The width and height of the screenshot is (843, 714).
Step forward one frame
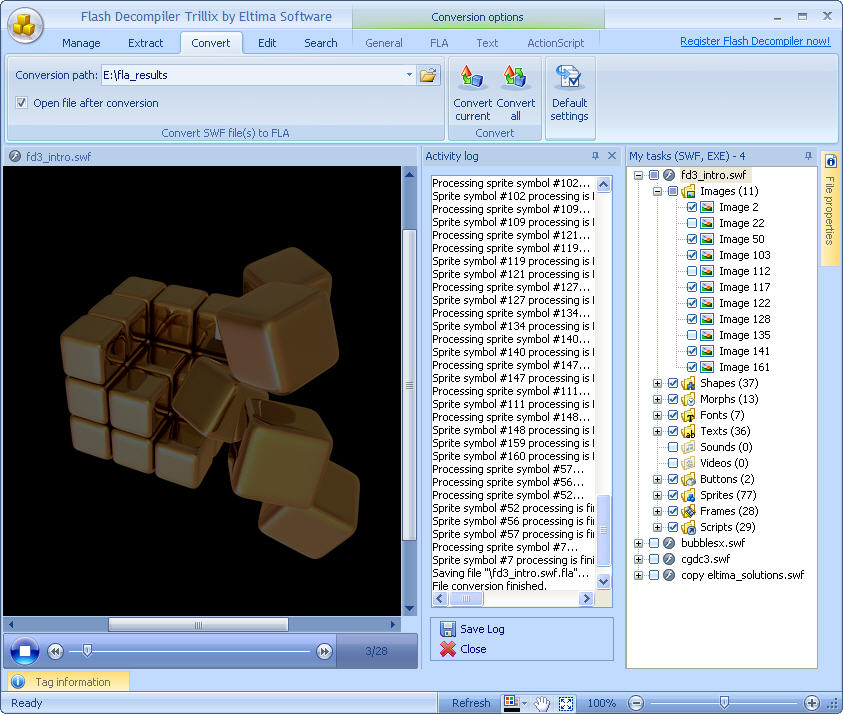tap(324, 652)
